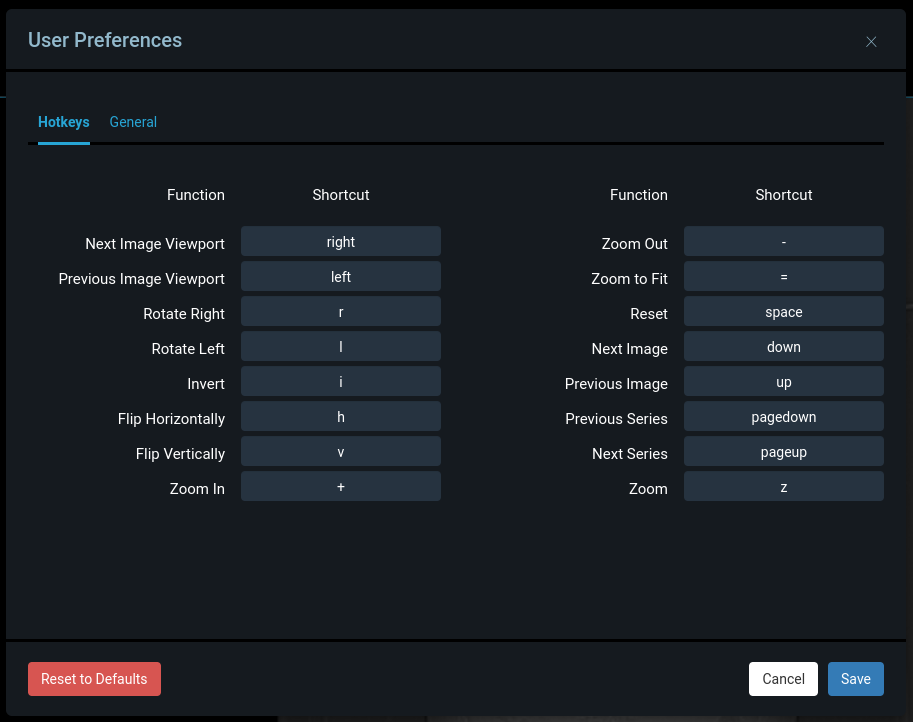Image resolution: width=913 pixels, height=722 pixels.
Task: Select the Zoom to Fit shortcut input
Action: (783, 276)
